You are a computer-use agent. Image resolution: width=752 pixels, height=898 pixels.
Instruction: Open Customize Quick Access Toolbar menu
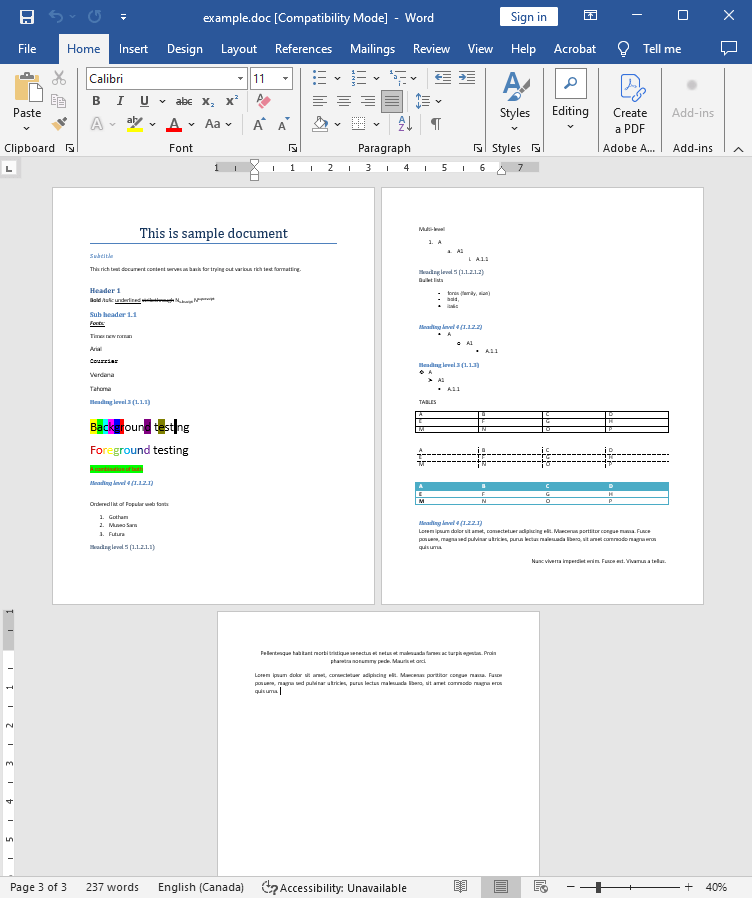pos(123,17)
